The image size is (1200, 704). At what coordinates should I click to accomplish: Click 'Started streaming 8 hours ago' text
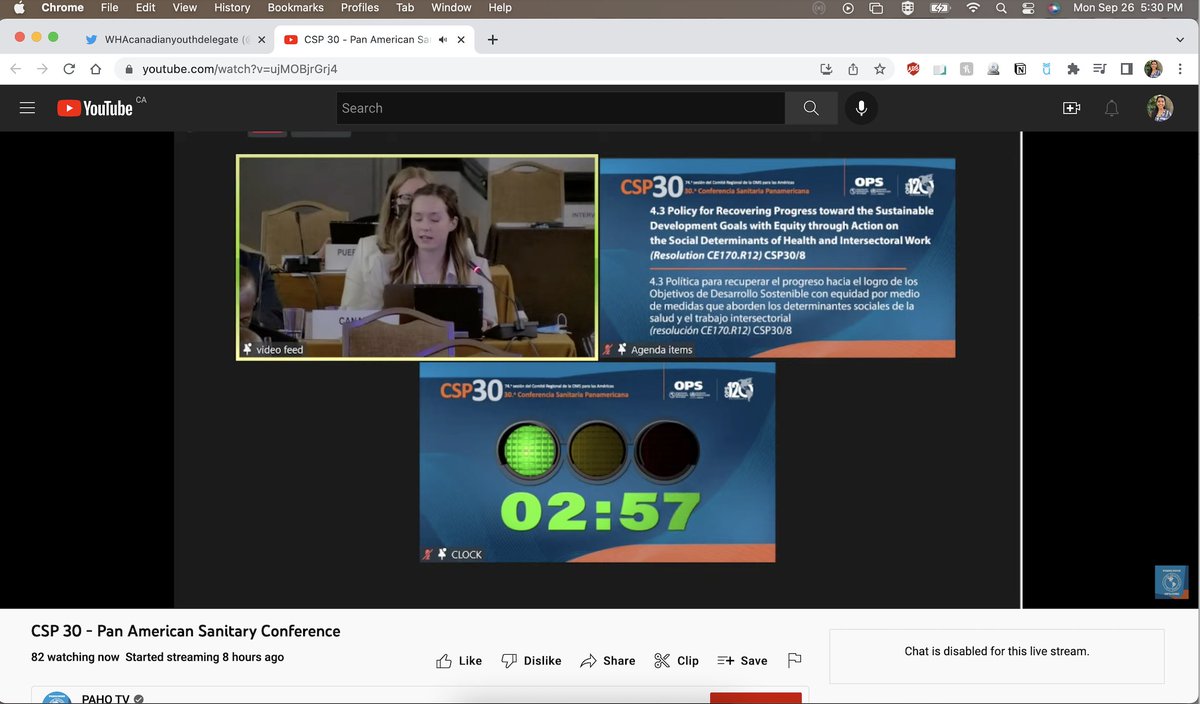coord(204,657)
